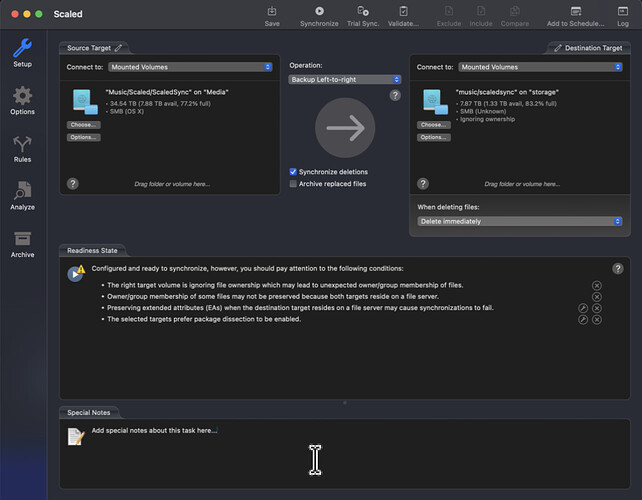Click the Synchronize play icon in toolbar
The width and height of the screenshot is (642, 500).
pos(319,11)
